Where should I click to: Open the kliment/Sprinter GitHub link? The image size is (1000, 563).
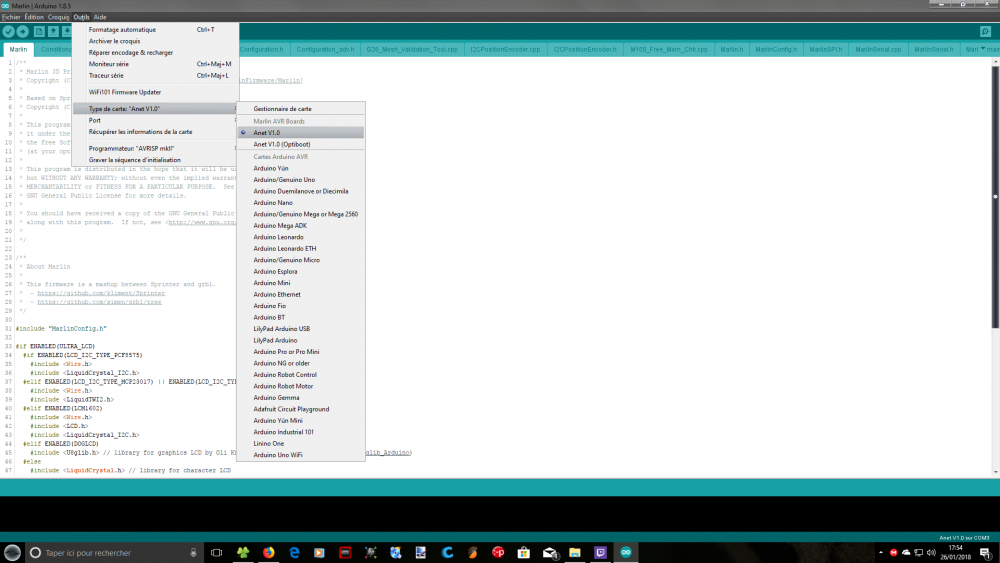[101, 293]
